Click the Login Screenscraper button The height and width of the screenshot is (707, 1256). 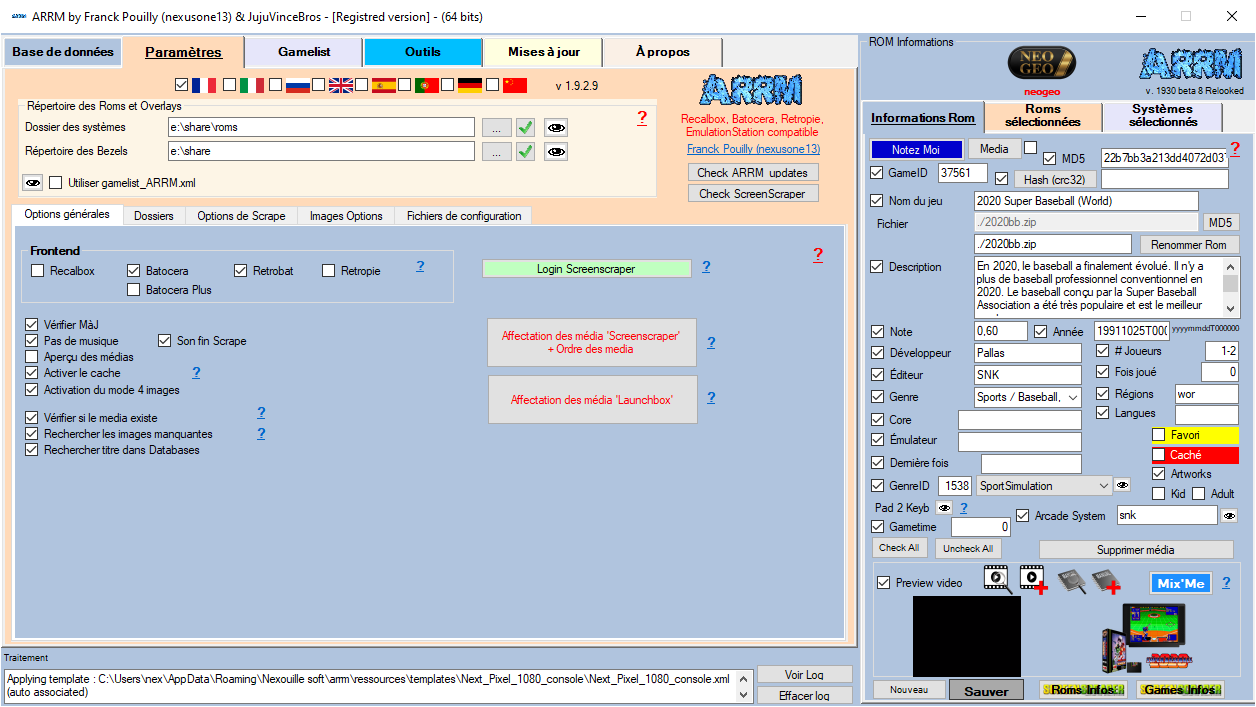(586, 269)
